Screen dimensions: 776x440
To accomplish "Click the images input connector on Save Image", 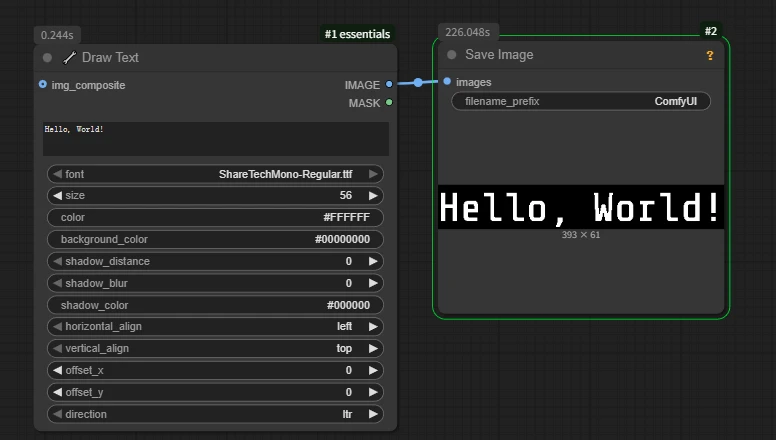I will coord(446,82).
